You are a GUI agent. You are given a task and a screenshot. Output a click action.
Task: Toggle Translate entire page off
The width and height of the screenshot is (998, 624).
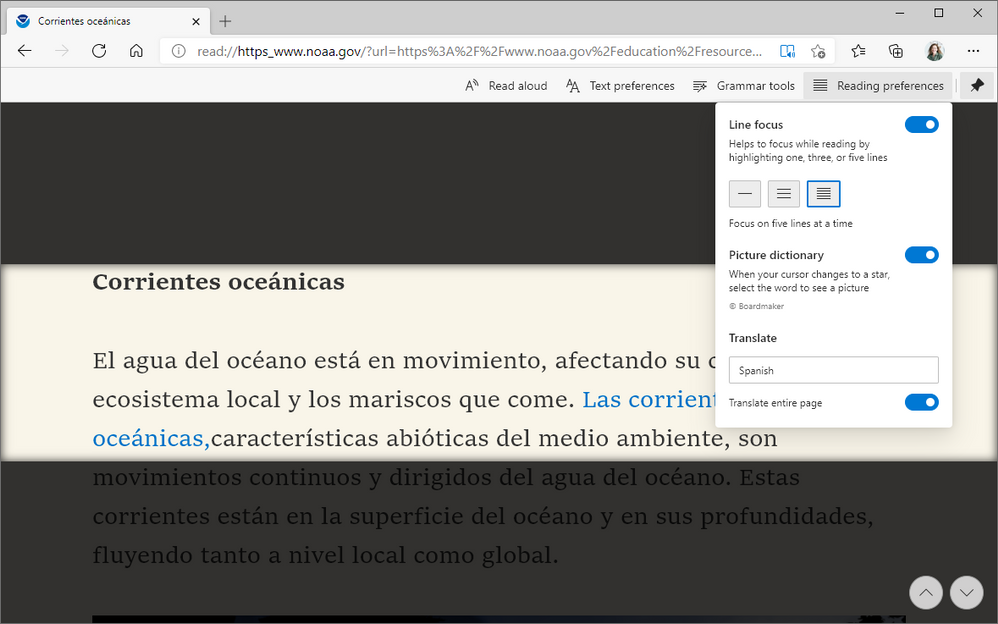tap(921, 402)
